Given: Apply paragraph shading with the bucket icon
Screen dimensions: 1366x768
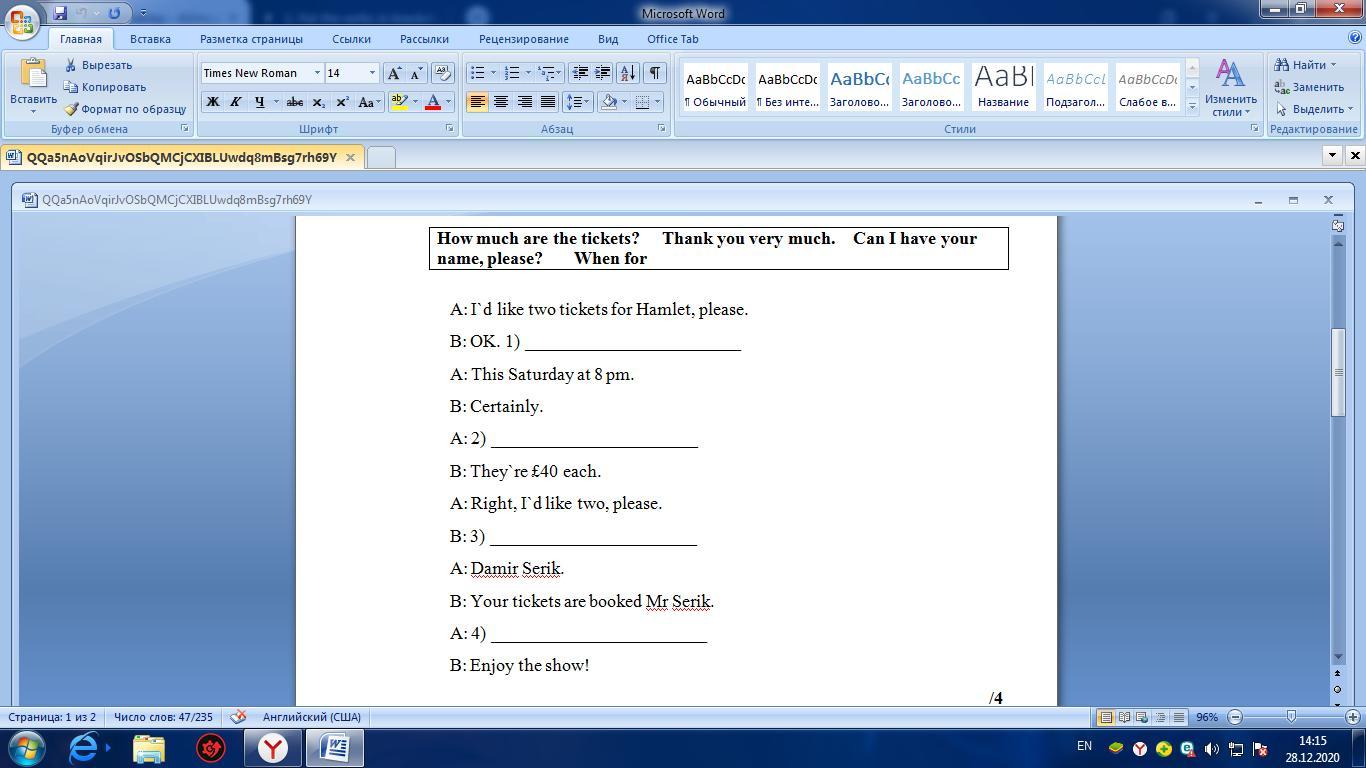Looking at the screenshot, I should 608,102.
